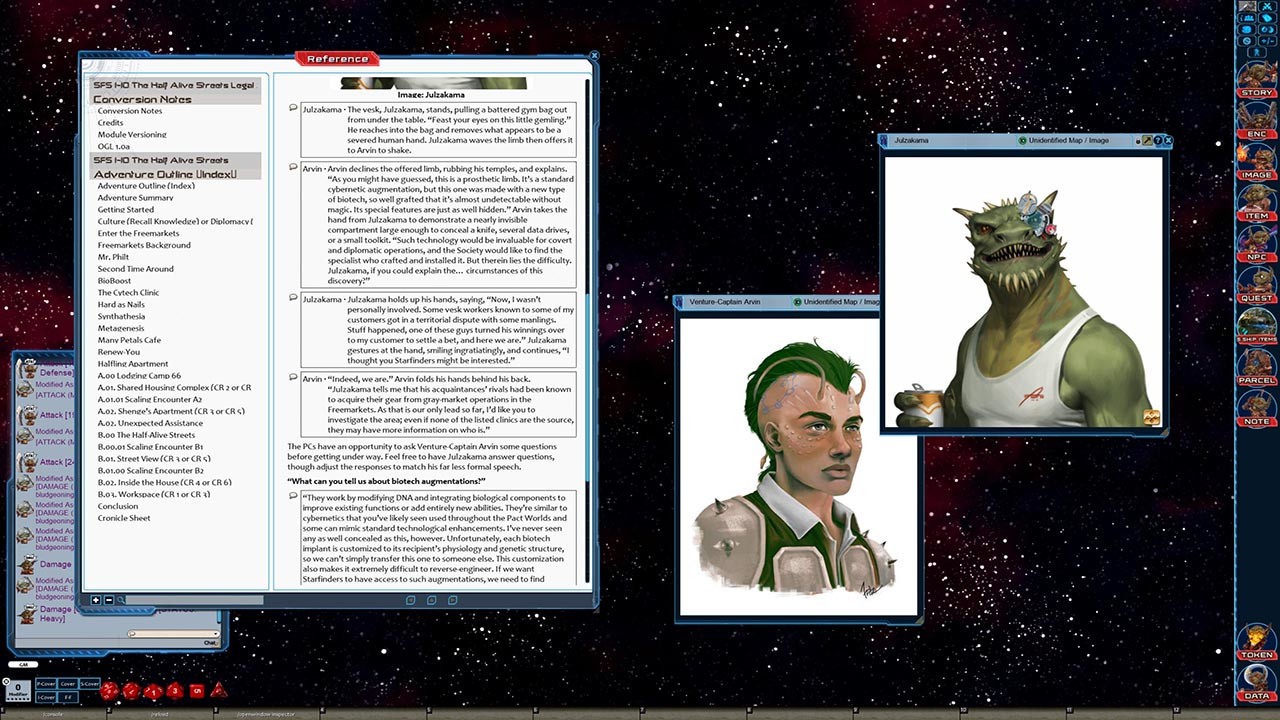Click the Note sidebar button
The image size is (1280, 720).
(x=1256, y=408)
